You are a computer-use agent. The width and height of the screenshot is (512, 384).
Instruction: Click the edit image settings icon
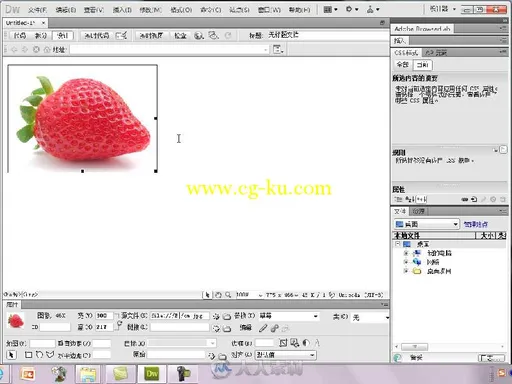pos(275,329)
